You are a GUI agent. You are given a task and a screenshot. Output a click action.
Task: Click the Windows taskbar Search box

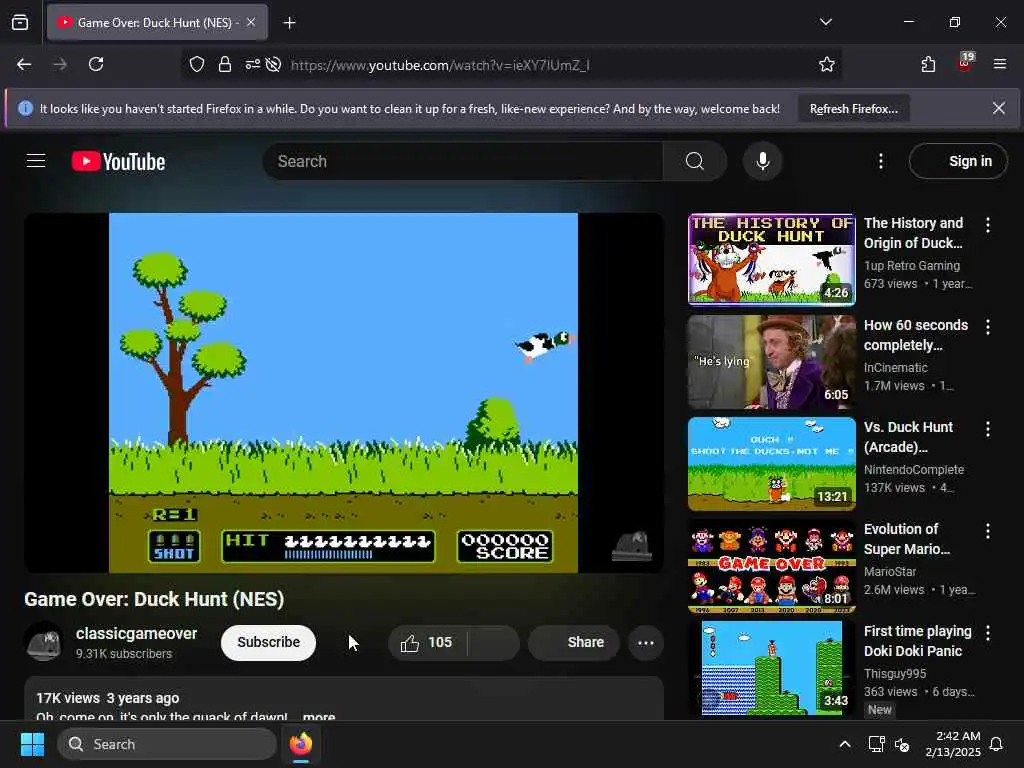click(167, 744)
